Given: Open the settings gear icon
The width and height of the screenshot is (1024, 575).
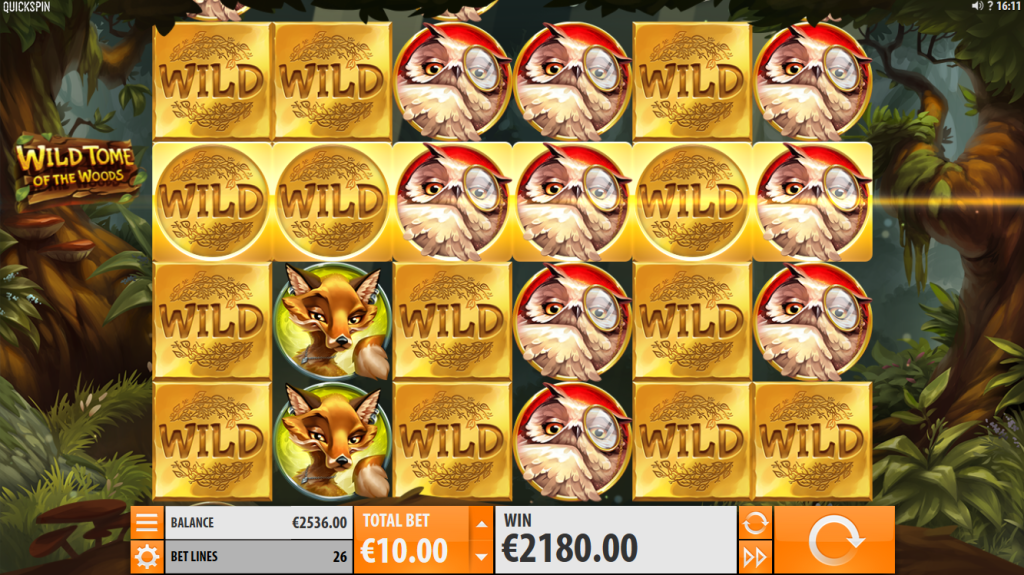Looking at the screenshot, I should coord(146,557).
